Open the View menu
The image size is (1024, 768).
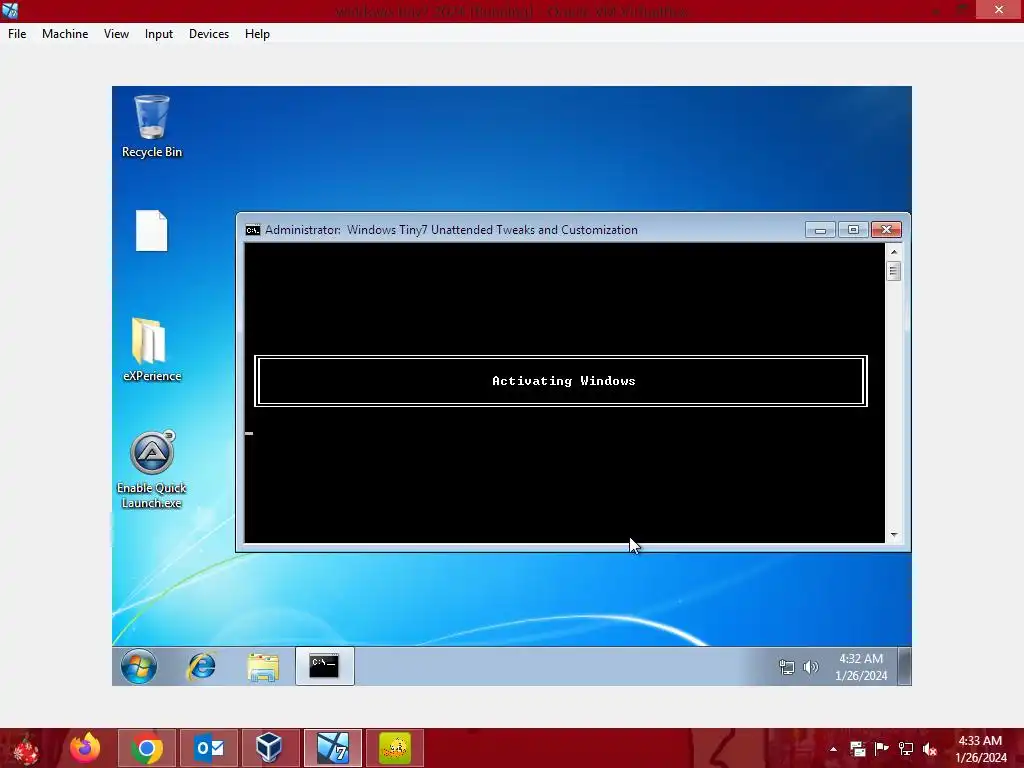(116, 34)
